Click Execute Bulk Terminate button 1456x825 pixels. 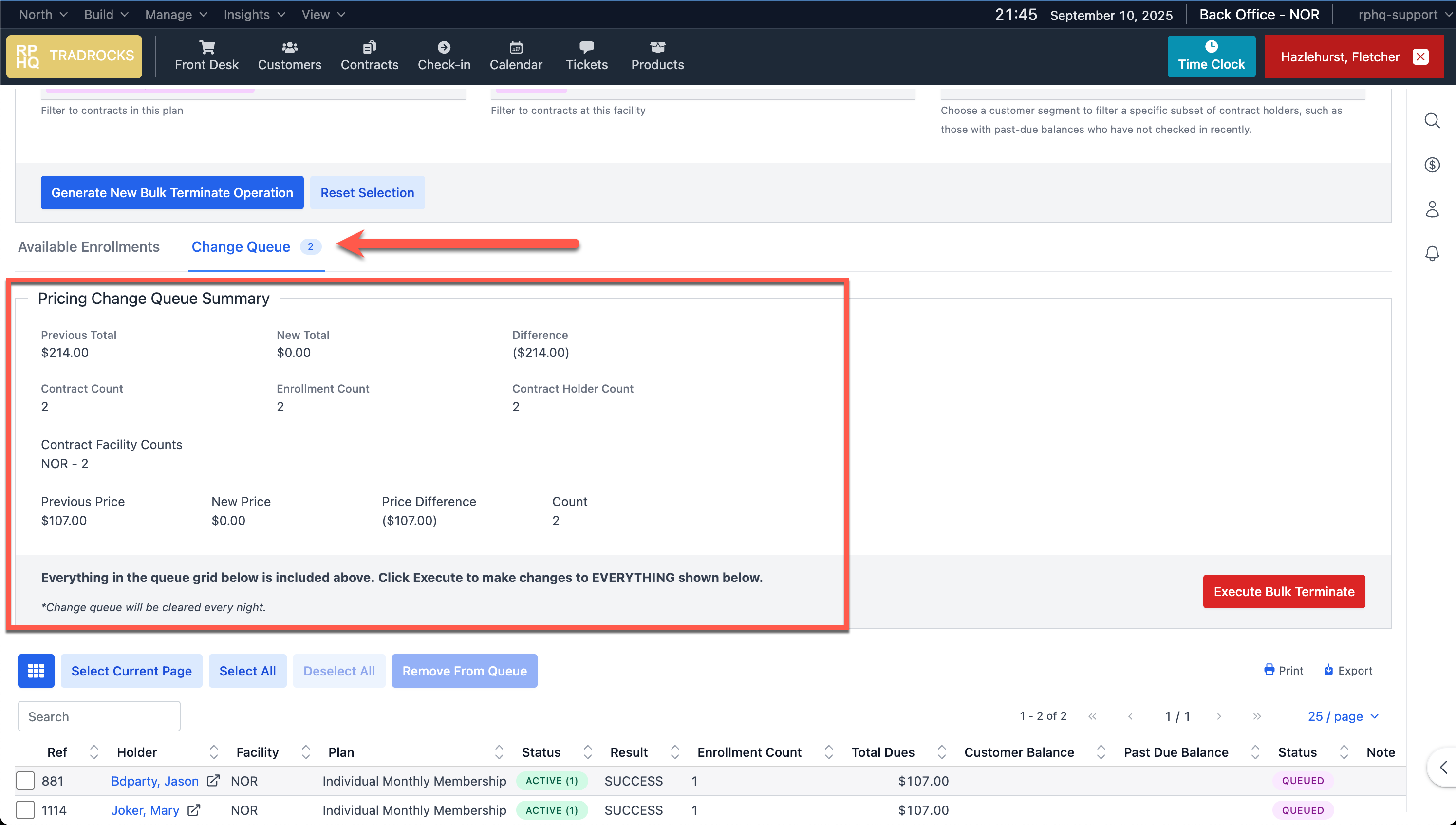click(x=1283, y=592)
